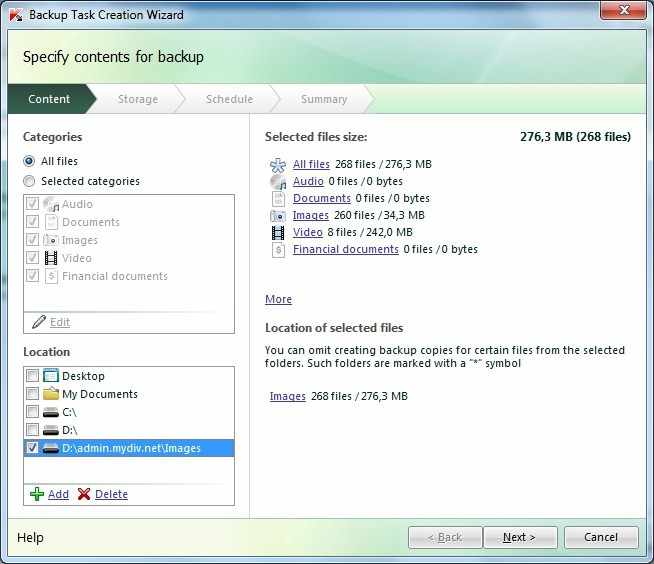Image resolution: width=654 pixels, height=564 pixels.
Task: Click the Cancel button
Action: point(601,537)
